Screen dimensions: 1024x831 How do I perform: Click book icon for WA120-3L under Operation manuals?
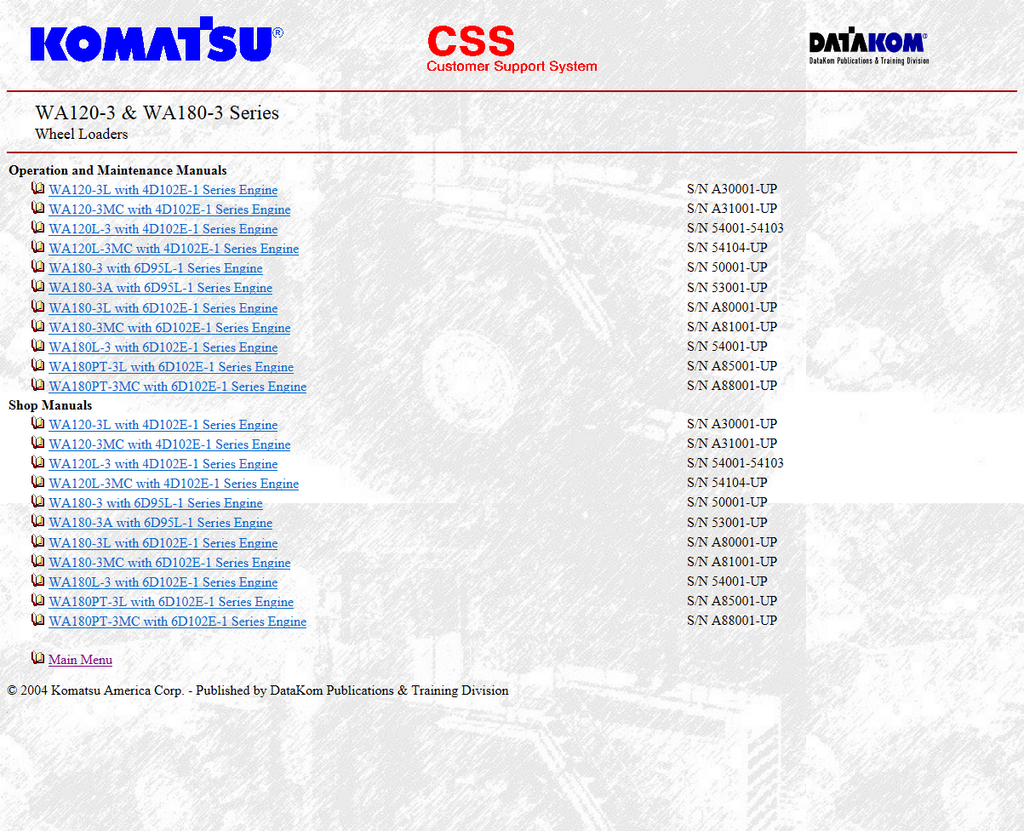pyautogui.click(x=38, y=189)
